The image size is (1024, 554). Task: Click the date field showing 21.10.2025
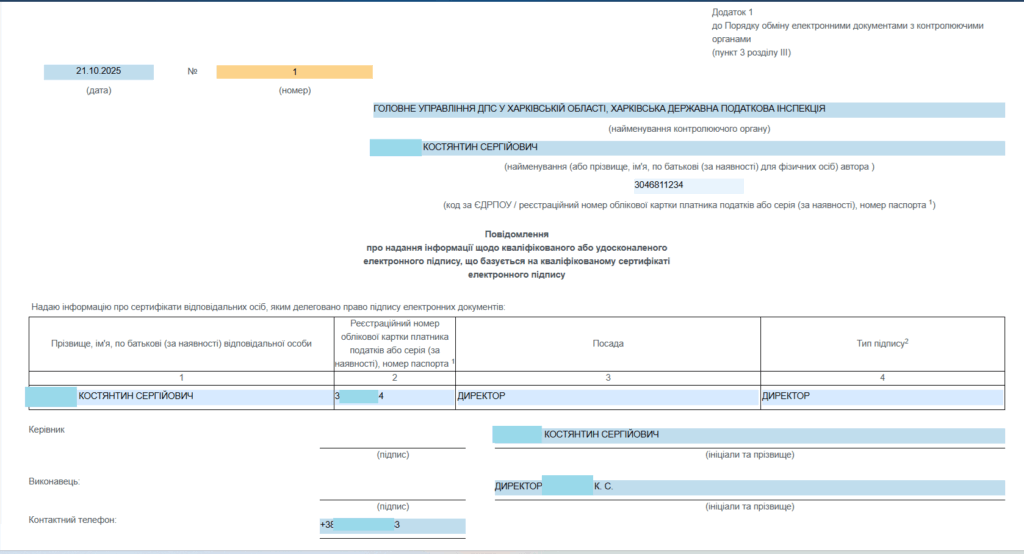tap(98, 72)
